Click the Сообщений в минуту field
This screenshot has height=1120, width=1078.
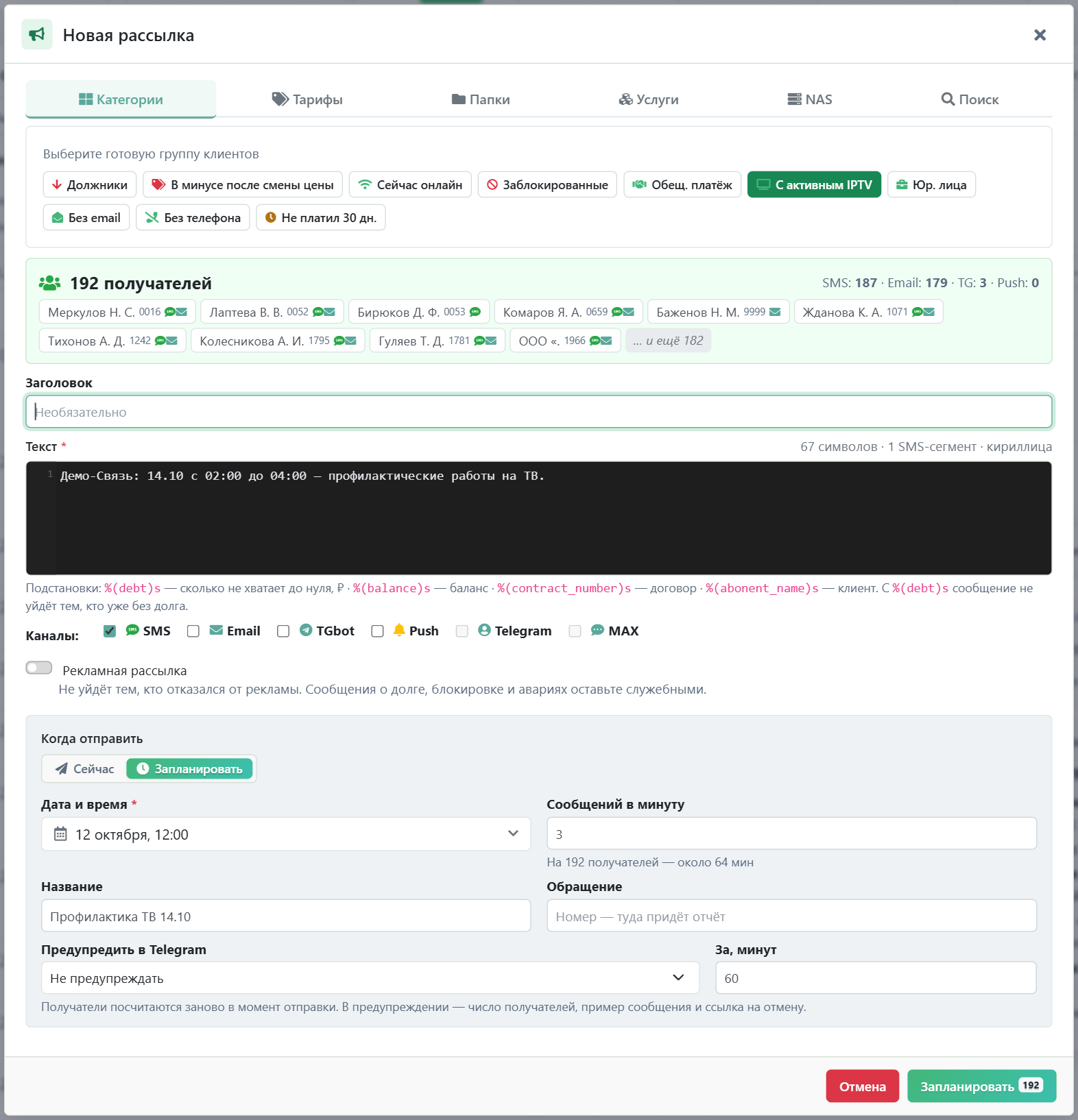pyautogui.click(x=791, y=833)
